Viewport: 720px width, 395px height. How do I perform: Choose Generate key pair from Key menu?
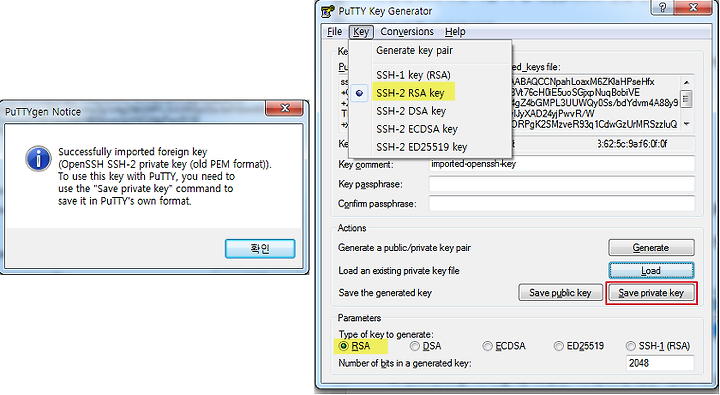[414, 51]
